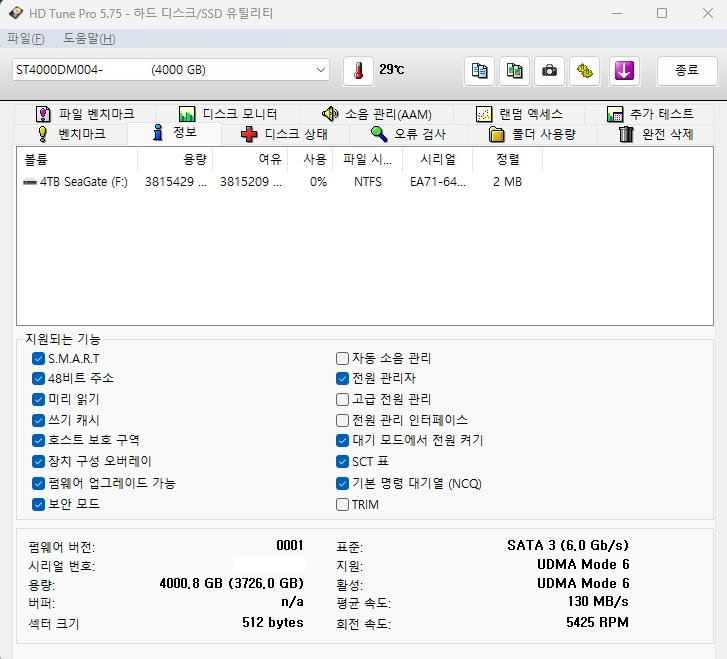Image resolution: width=727 pixels, height=659 pixels.
Task: Toggle the 쓰기 캐시 checkbox
Action: [x=38, y=420]
